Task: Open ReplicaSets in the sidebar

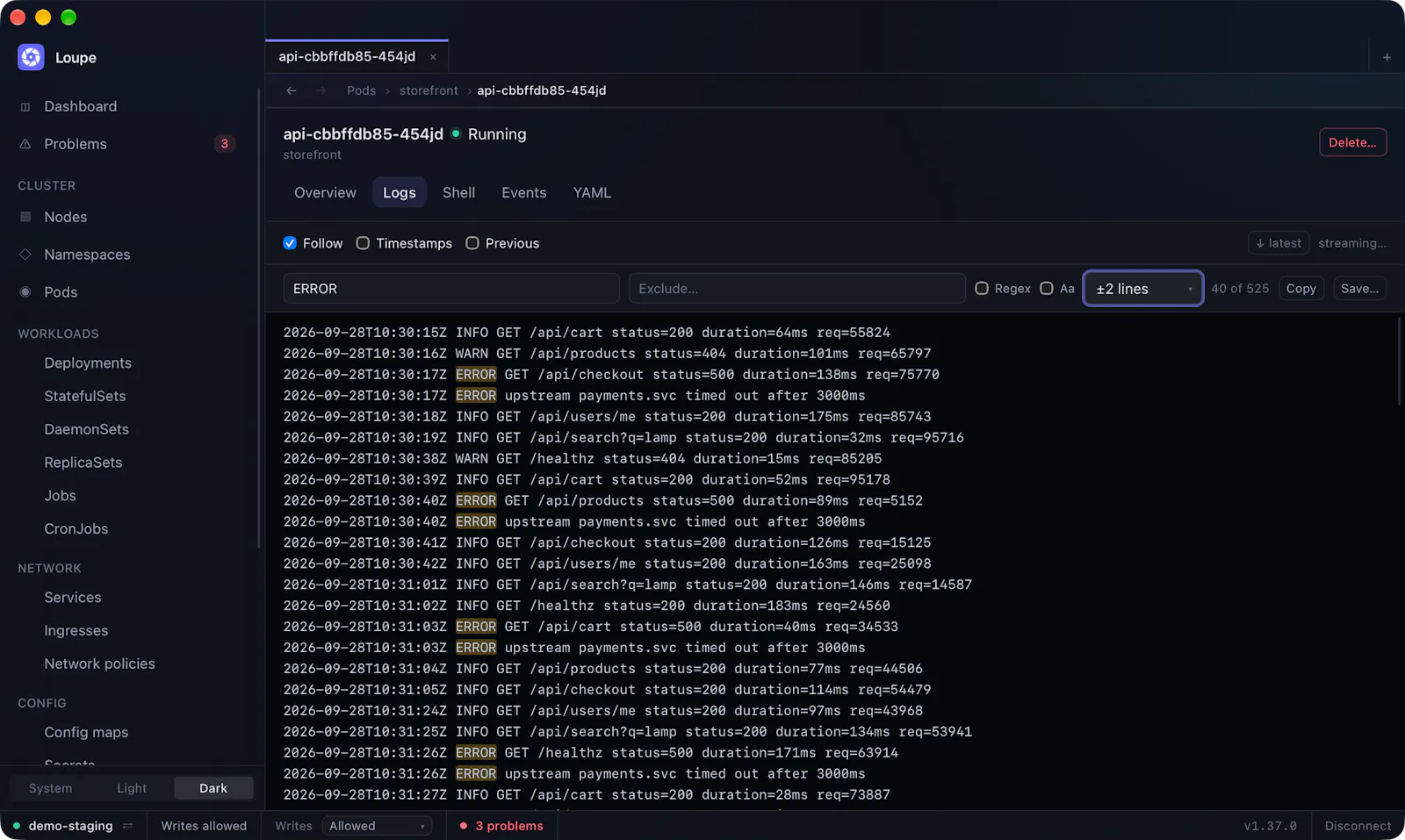Action: tap(83, 463)
